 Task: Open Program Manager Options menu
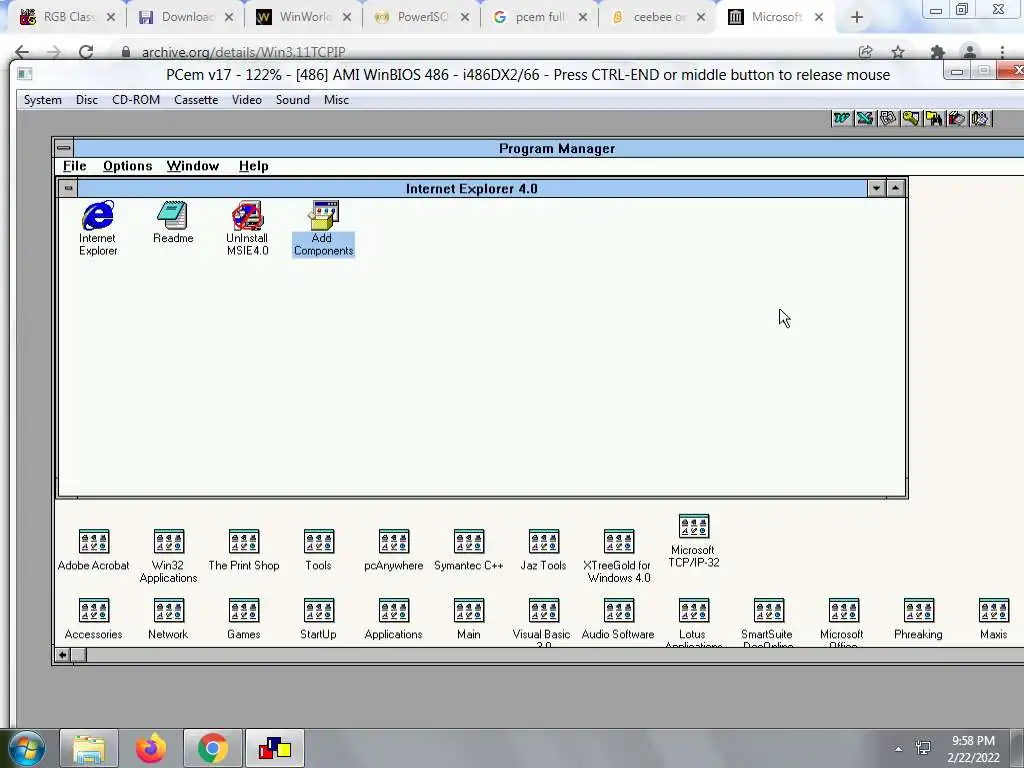(x=127, y=166)
